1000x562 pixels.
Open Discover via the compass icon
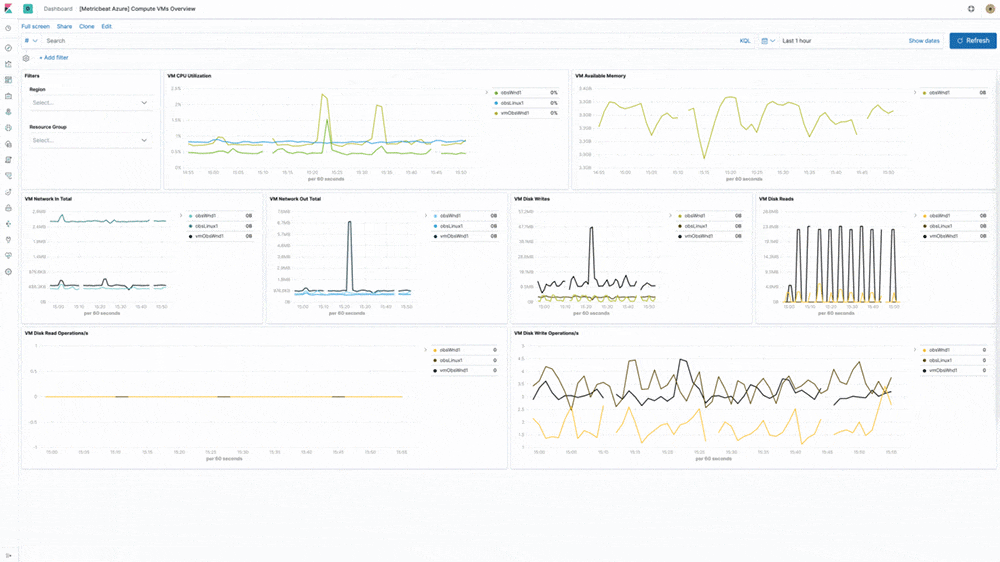[x=8, y=48]
